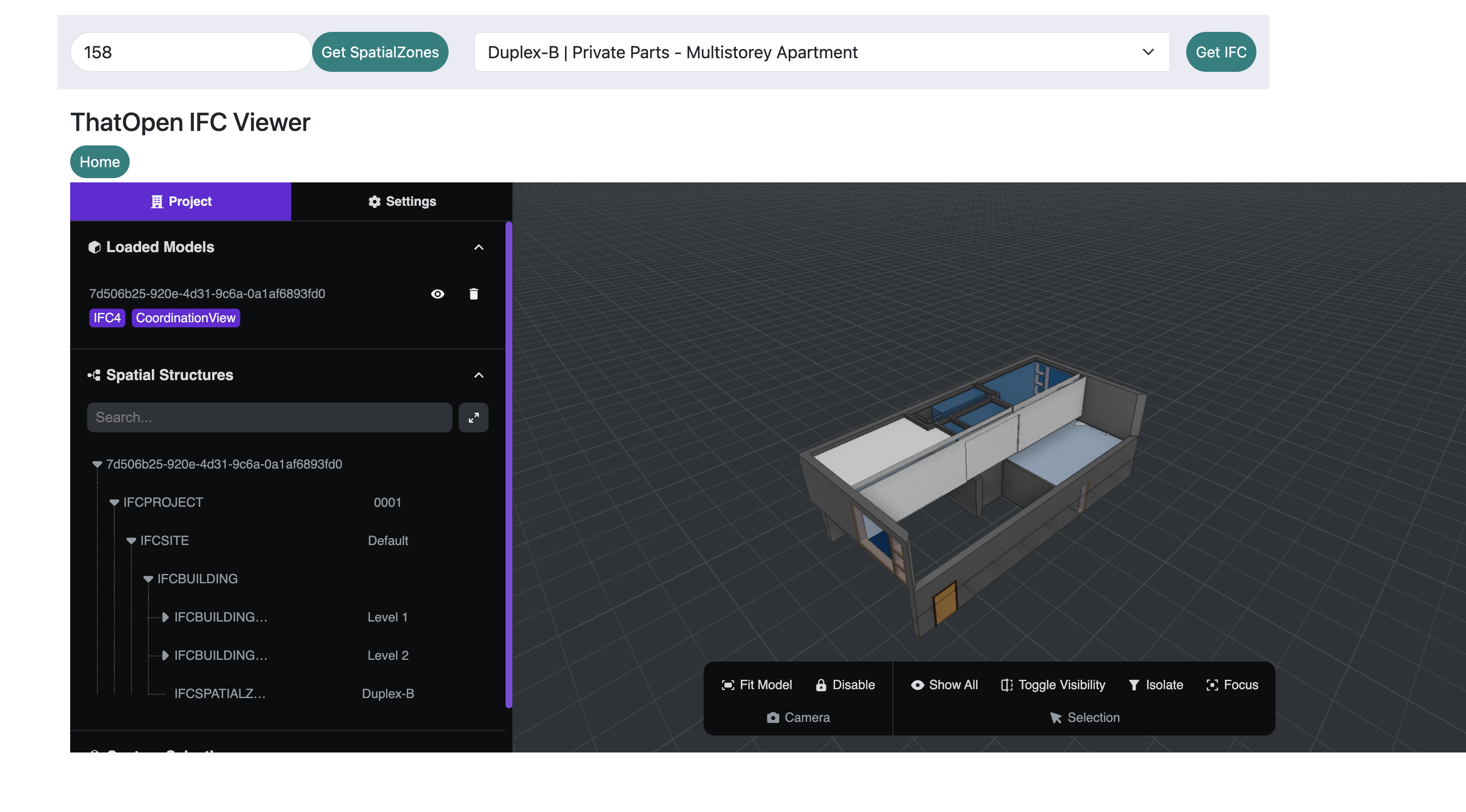Click the Search field in Spatial Structures
Image resolution: width=1466 pixels, height=812 pixels.
click(269, 417)
